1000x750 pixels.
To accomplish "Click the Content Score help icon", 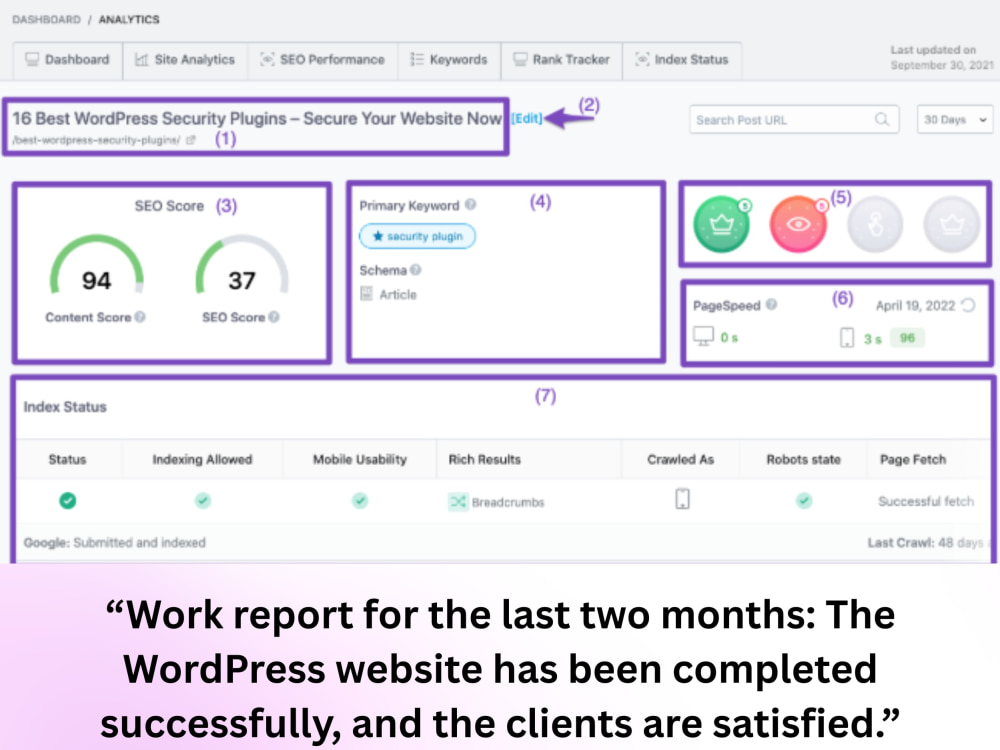I will coord(140,317).
